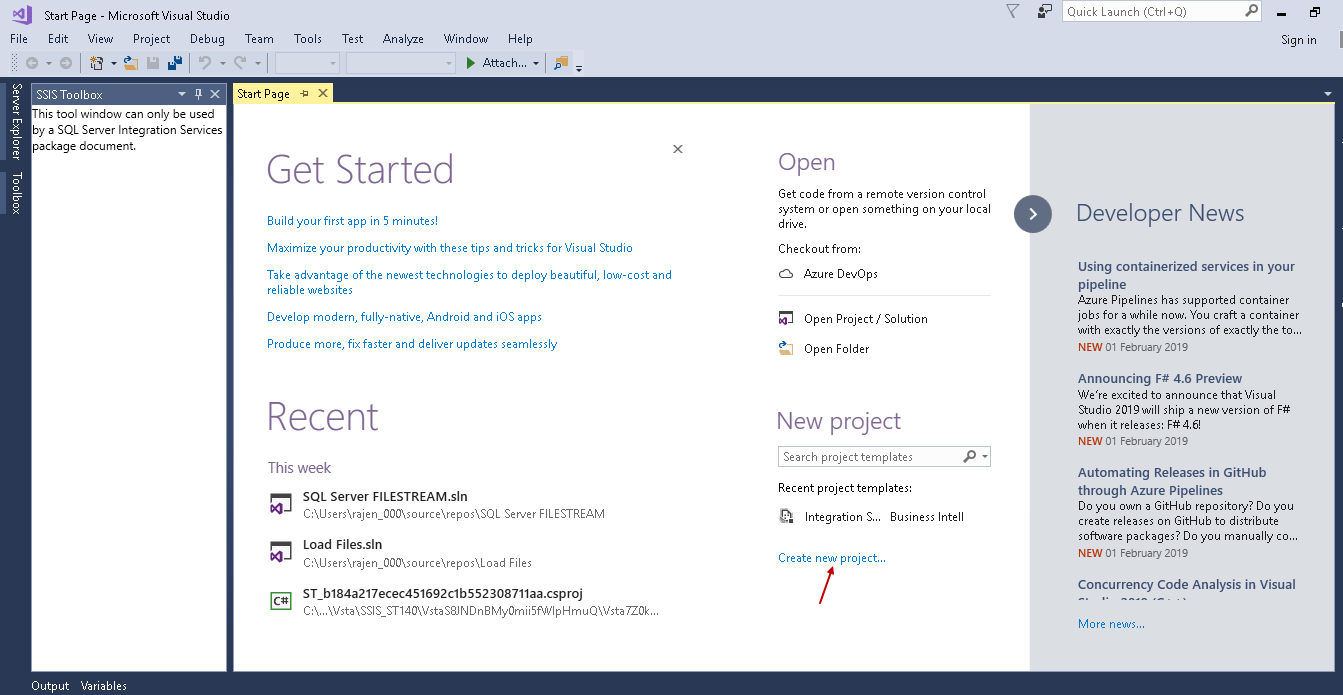Viewport: 1343px width, 695px height.
Task: Open the More news link
Action: click(1111, 624)
